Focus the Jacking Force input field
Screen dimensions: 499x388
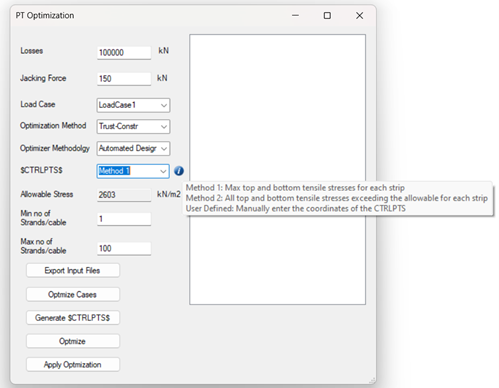point(124,79)
